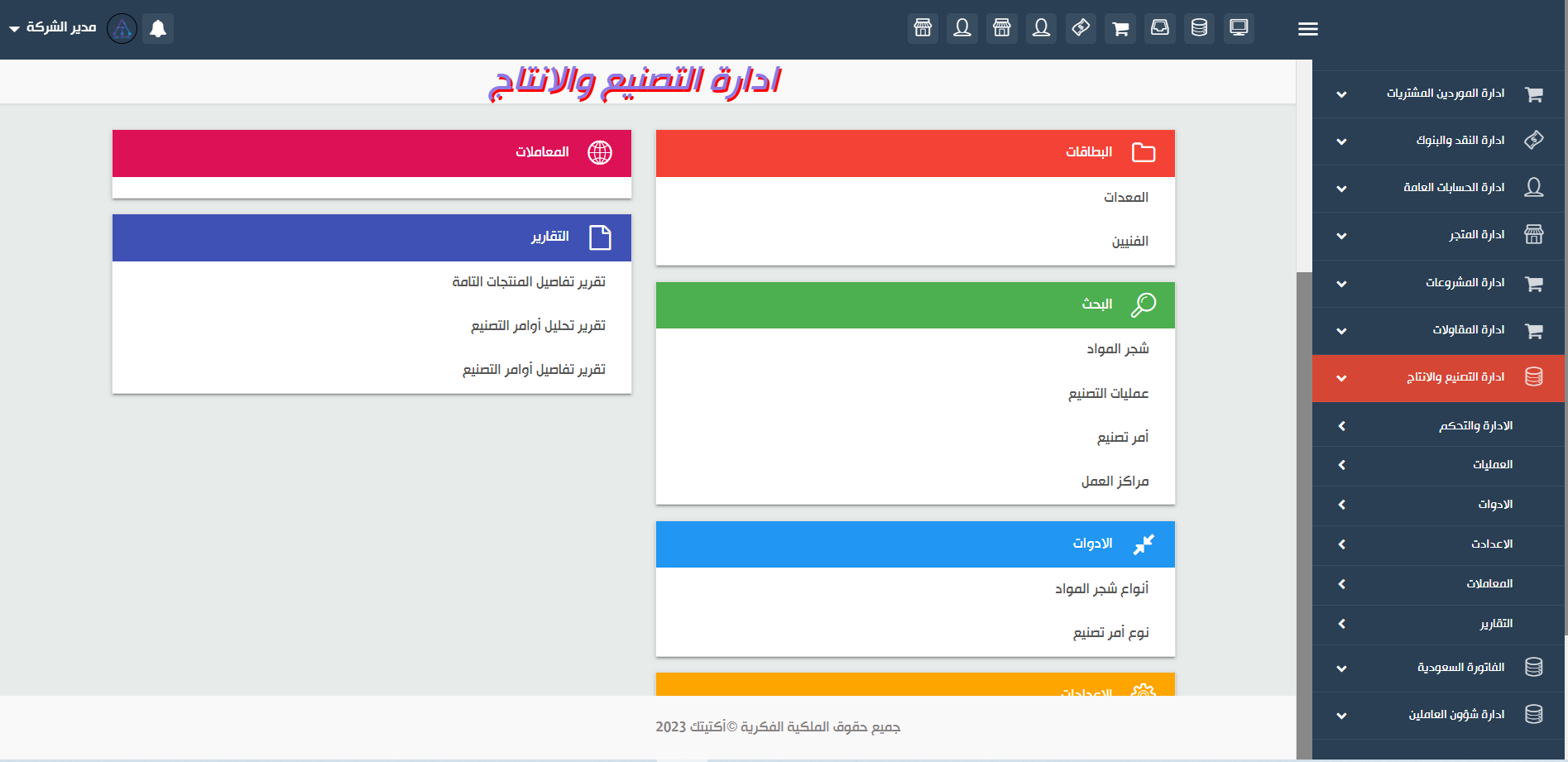1568x762 pixels.
Task: Open the عمليات التصنيع link
Action: point(1108,394)
